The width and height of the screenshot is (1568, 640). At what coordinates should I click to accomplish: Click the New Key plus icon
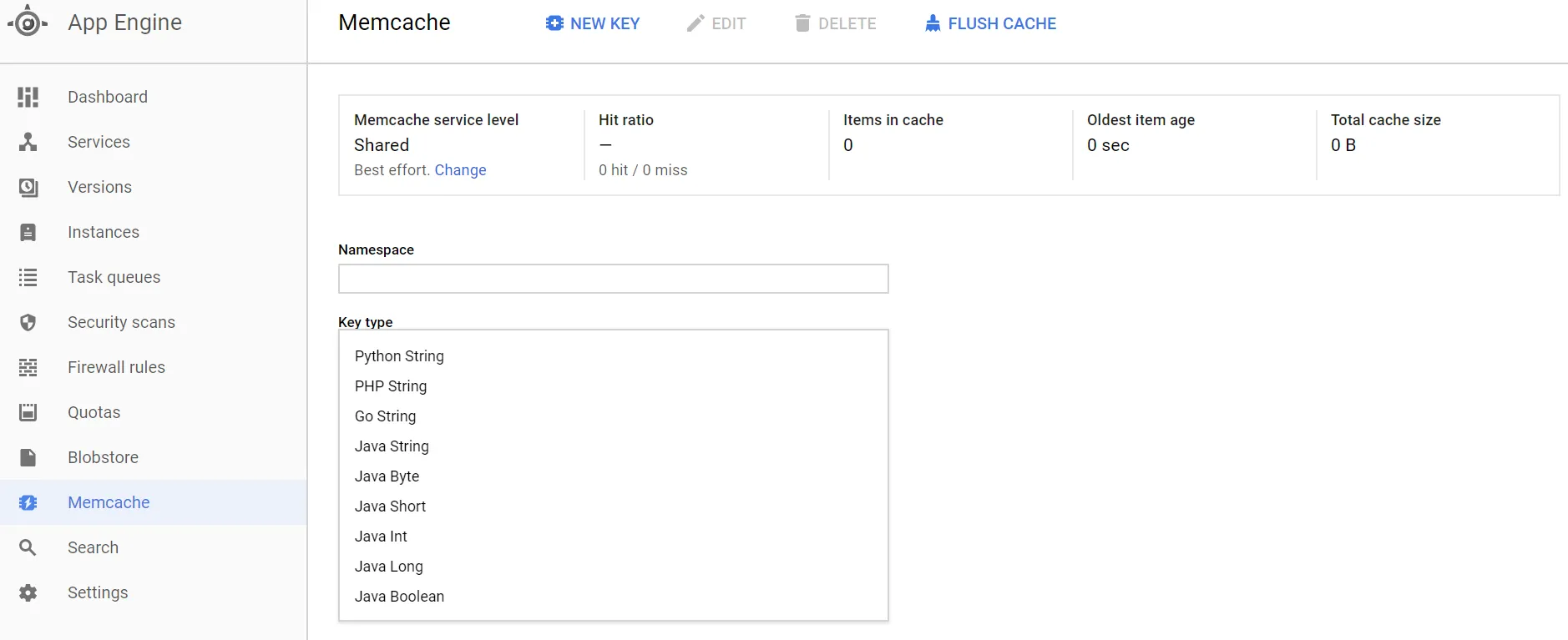pyautogui.click(x=554, y=23)
